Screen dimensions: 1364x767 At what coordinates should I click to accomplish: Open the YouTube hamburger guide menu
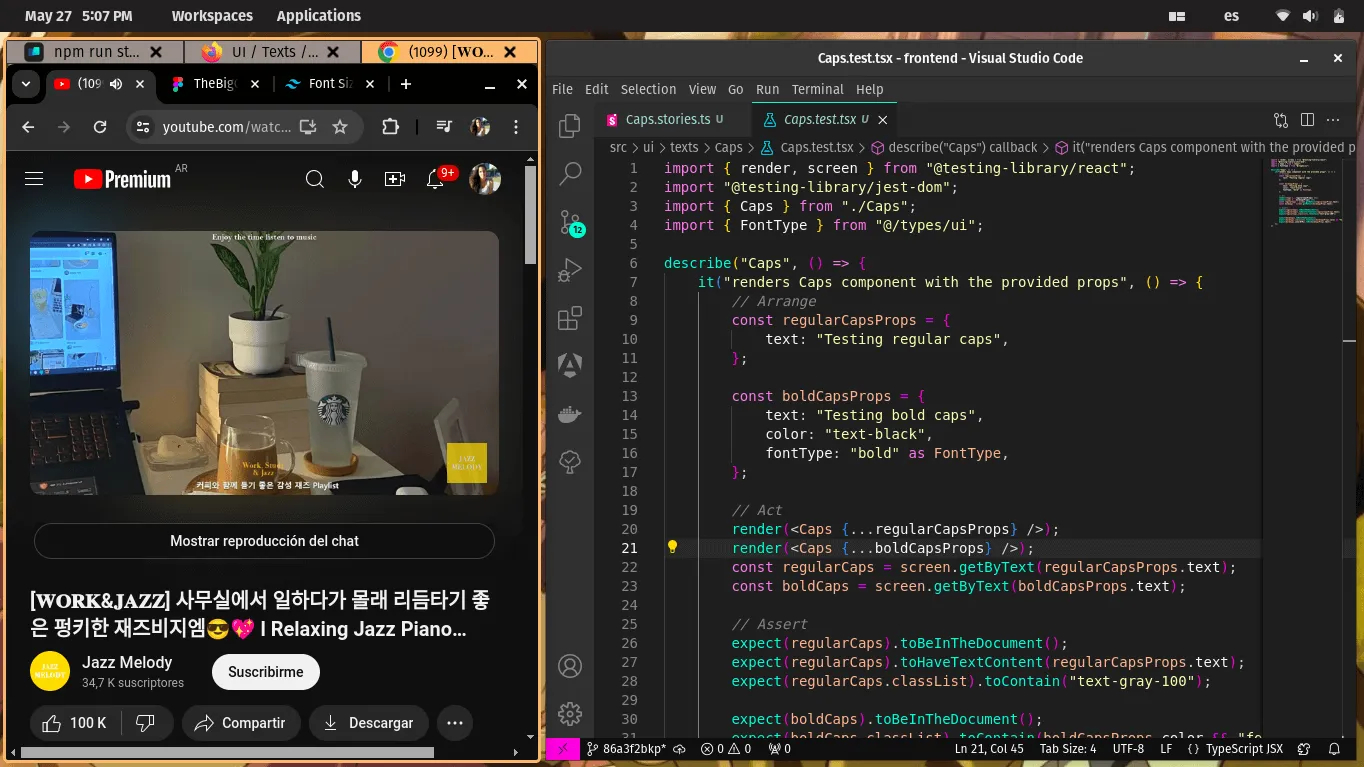[34, 179]
